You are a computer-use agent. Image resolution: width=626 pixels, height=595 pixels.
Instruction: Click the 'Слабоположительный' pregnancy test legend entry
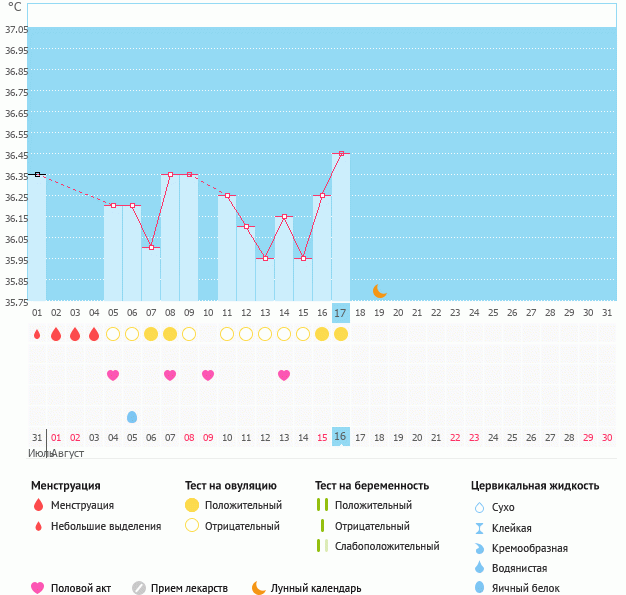(386, 546)
